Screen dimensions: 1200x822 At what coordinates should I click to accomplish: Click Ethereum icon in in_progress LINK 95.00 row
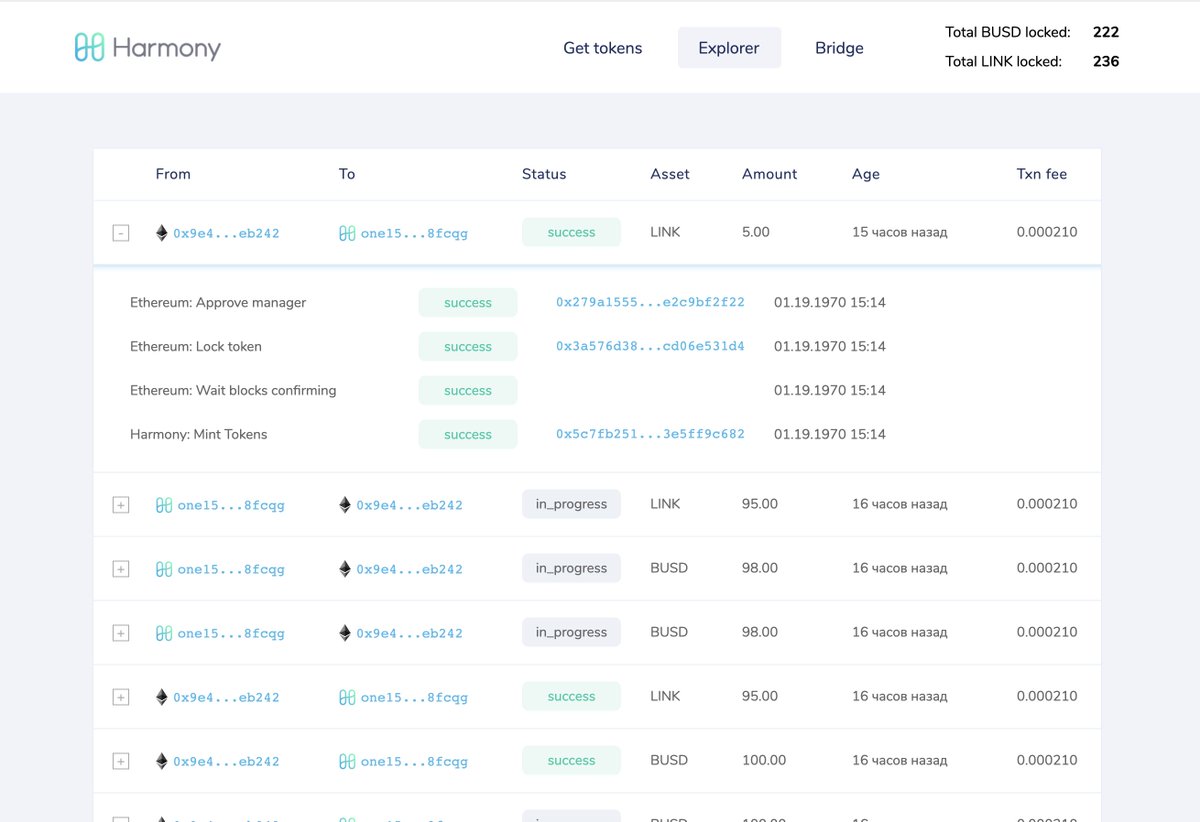[x=345, y=505]
